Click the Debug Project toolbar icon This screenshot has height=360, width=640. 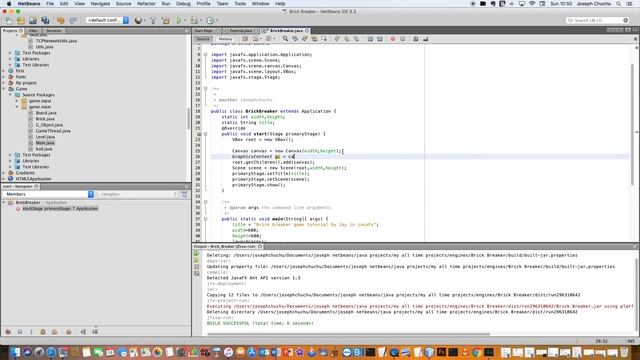pyautogui.click(x=194, y=20)
